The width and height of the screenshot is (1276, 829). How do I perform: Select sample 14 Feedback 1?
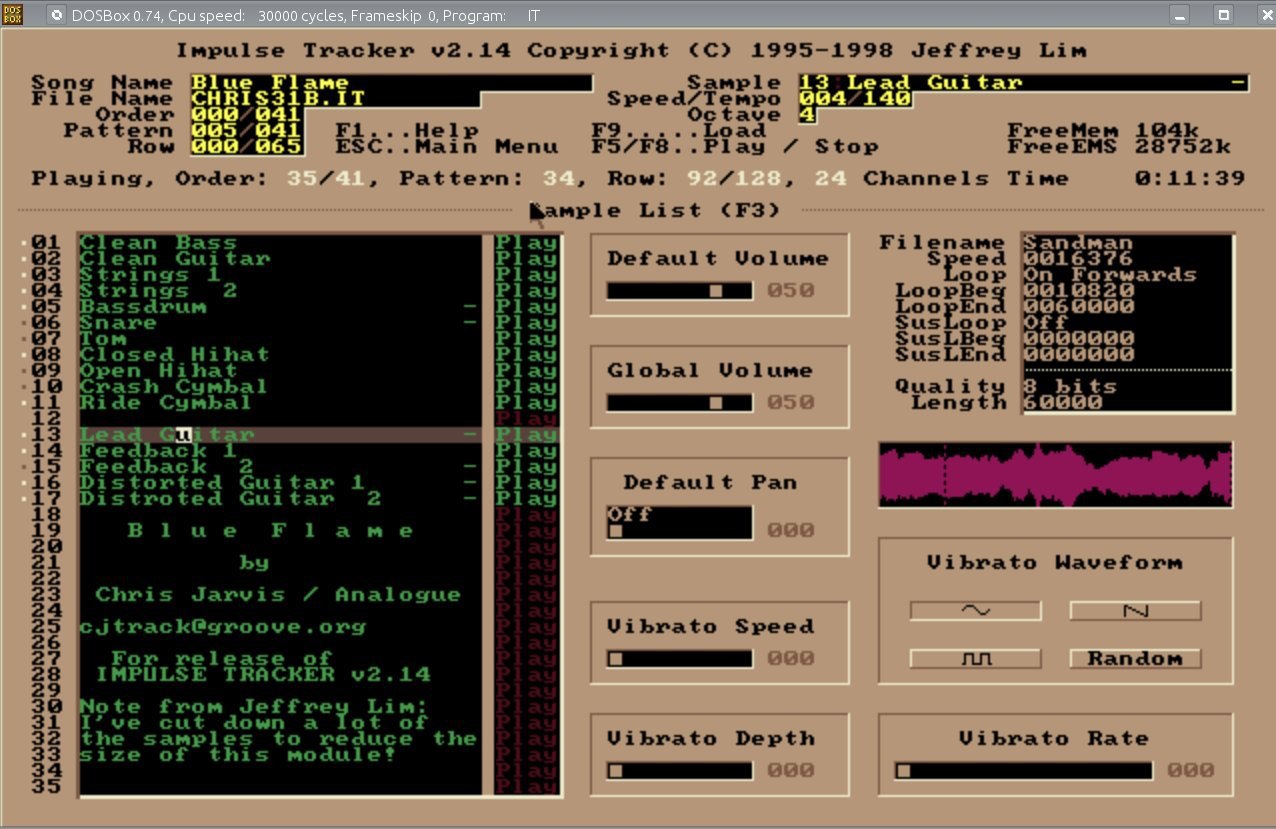tap(279, 451)
